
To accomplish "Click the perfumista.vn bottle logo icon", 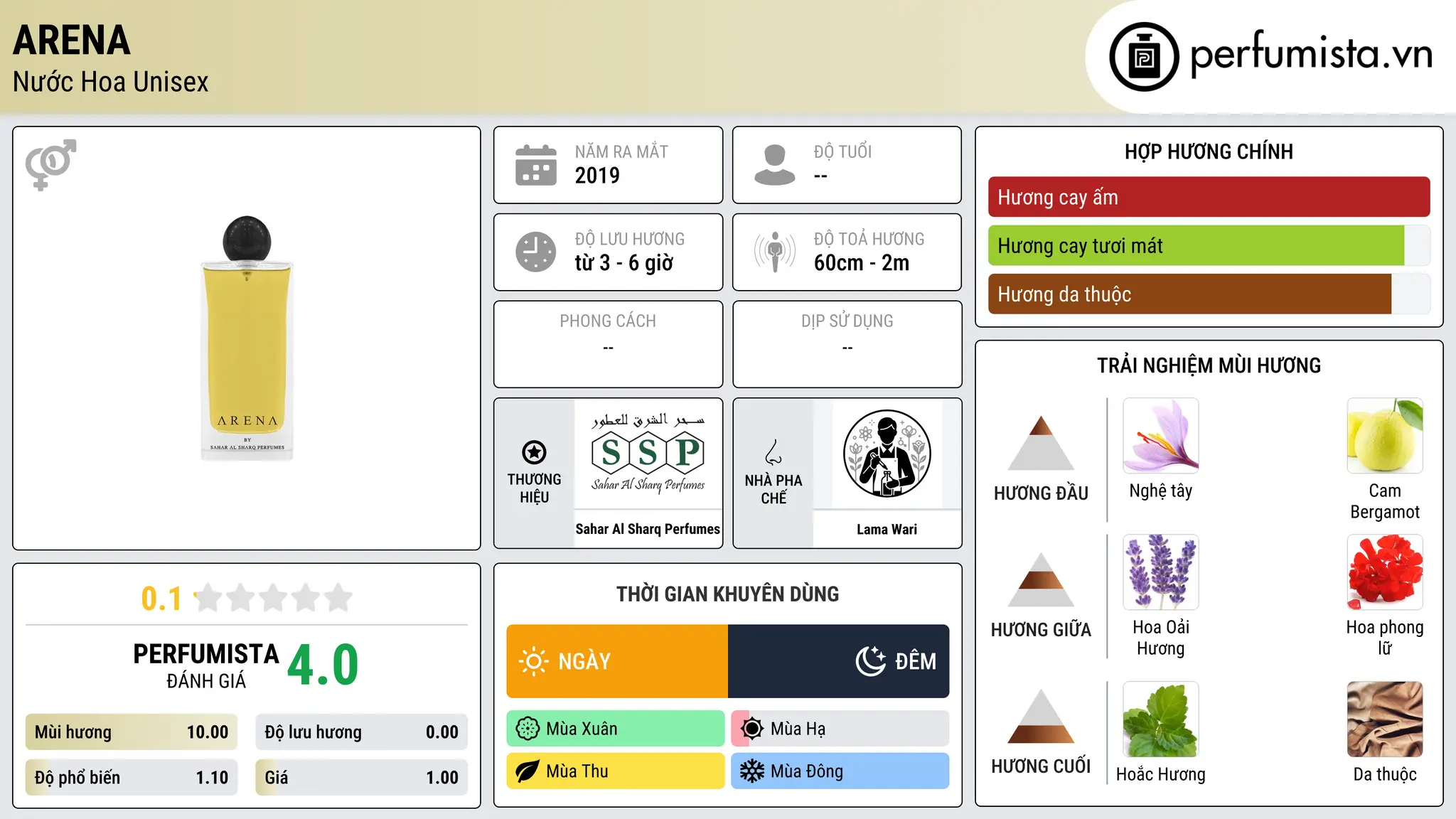I will [1144, 57].
